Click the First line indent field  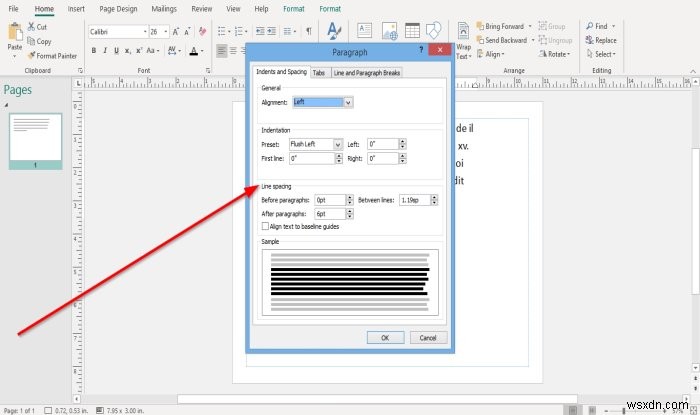tap(312, 158)
